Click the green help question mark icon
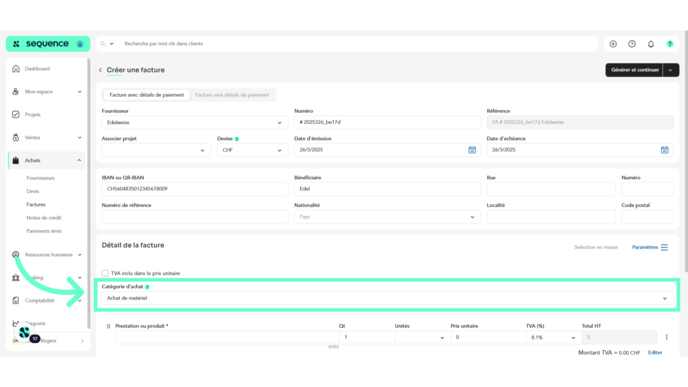 click(670, 44)
